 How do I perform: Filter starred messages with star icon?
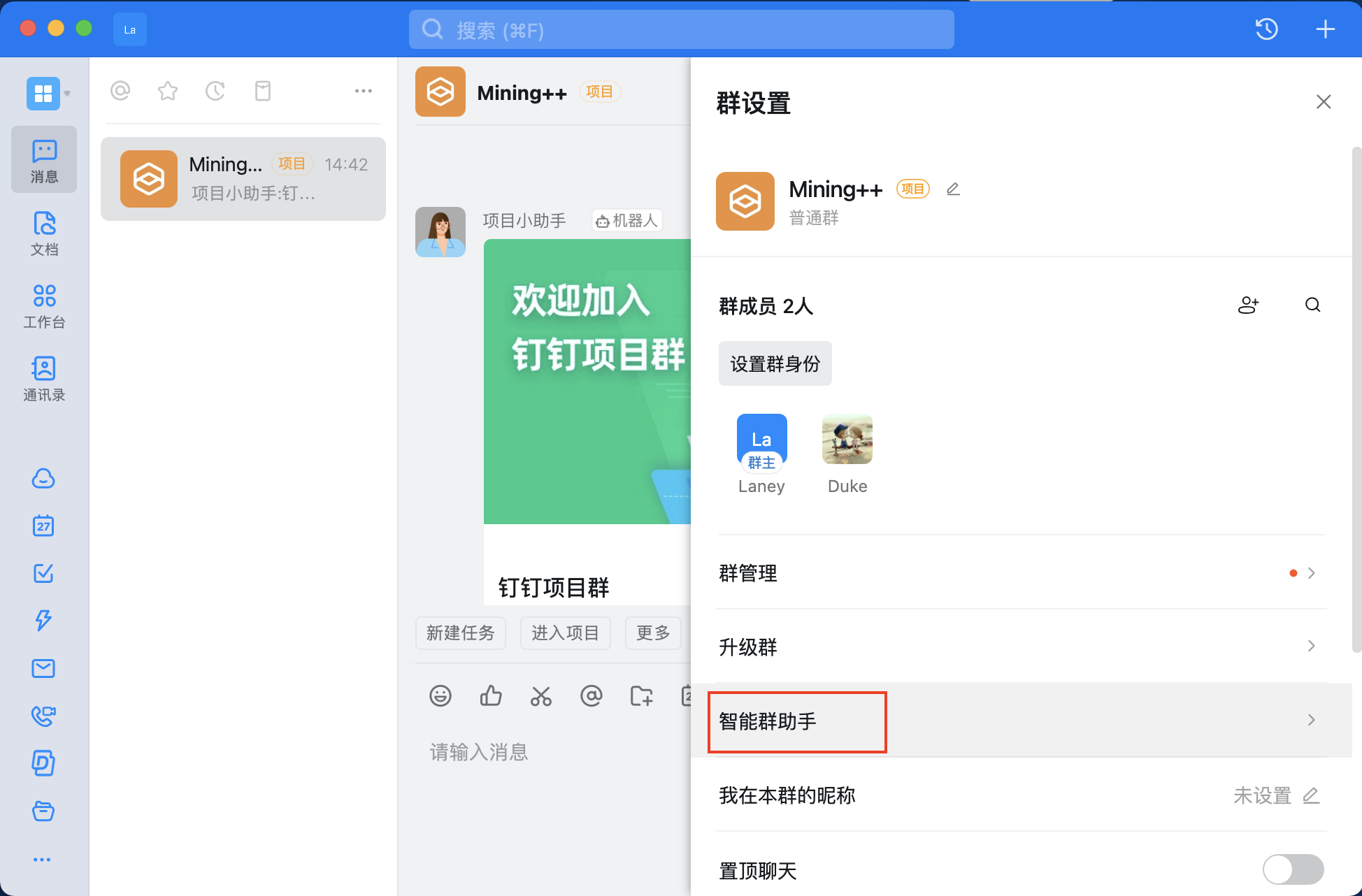point(168,91)
